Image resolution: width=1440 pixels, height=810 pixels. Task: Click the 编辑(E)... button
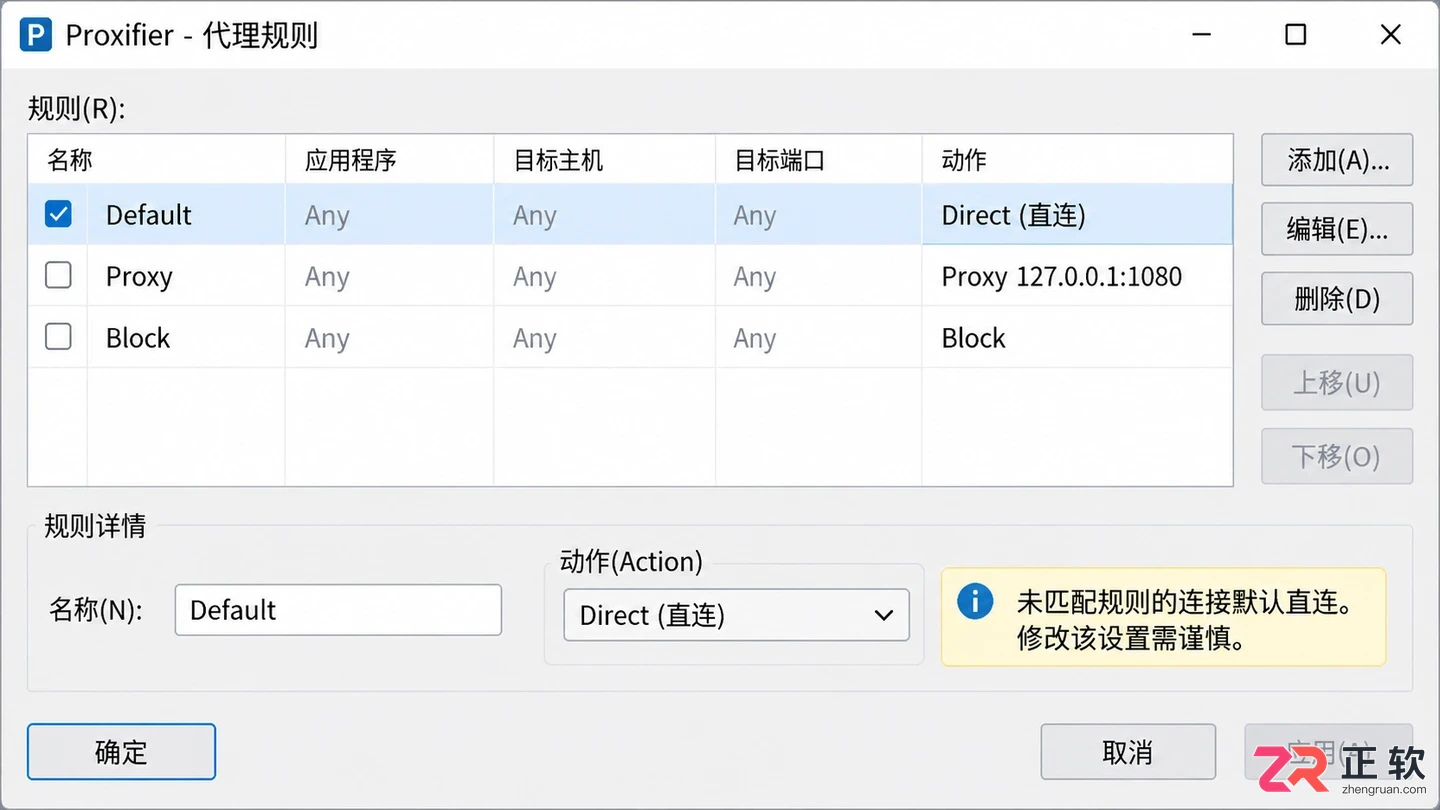click(1337, 229)
